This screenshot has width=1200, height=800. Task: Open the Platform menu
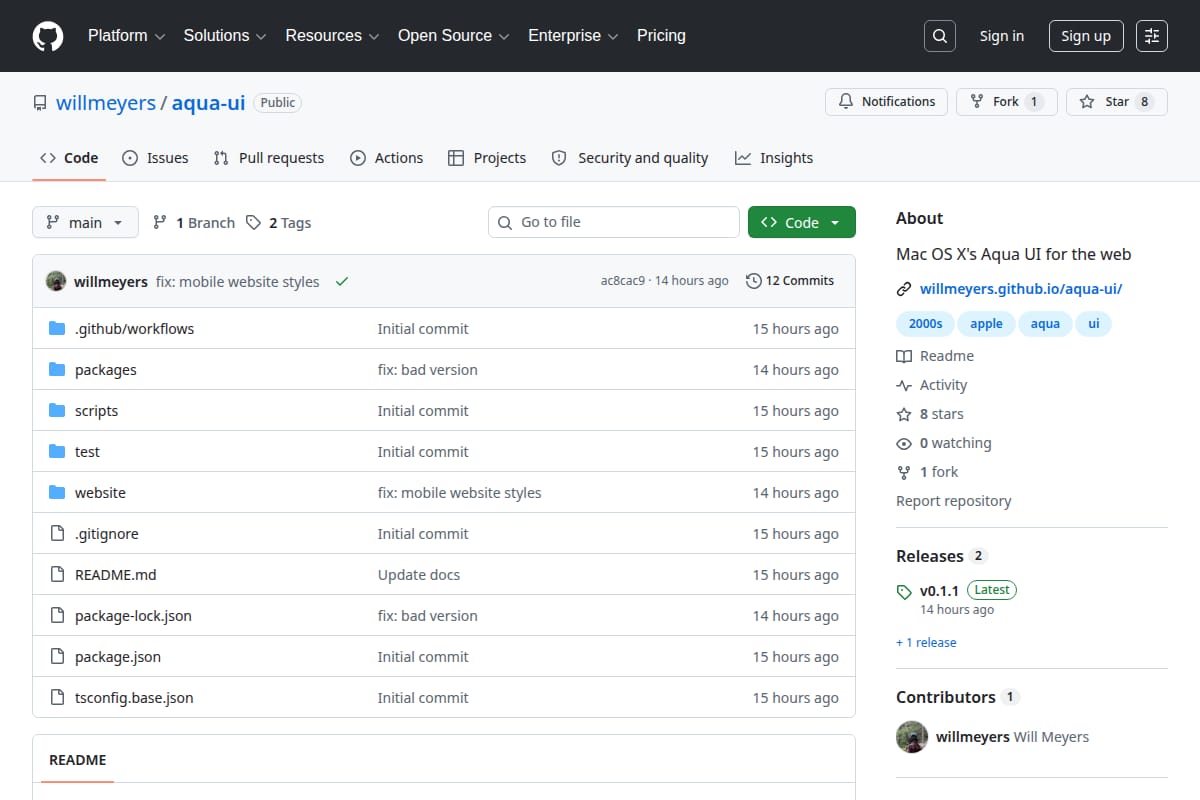pos(126,36)
